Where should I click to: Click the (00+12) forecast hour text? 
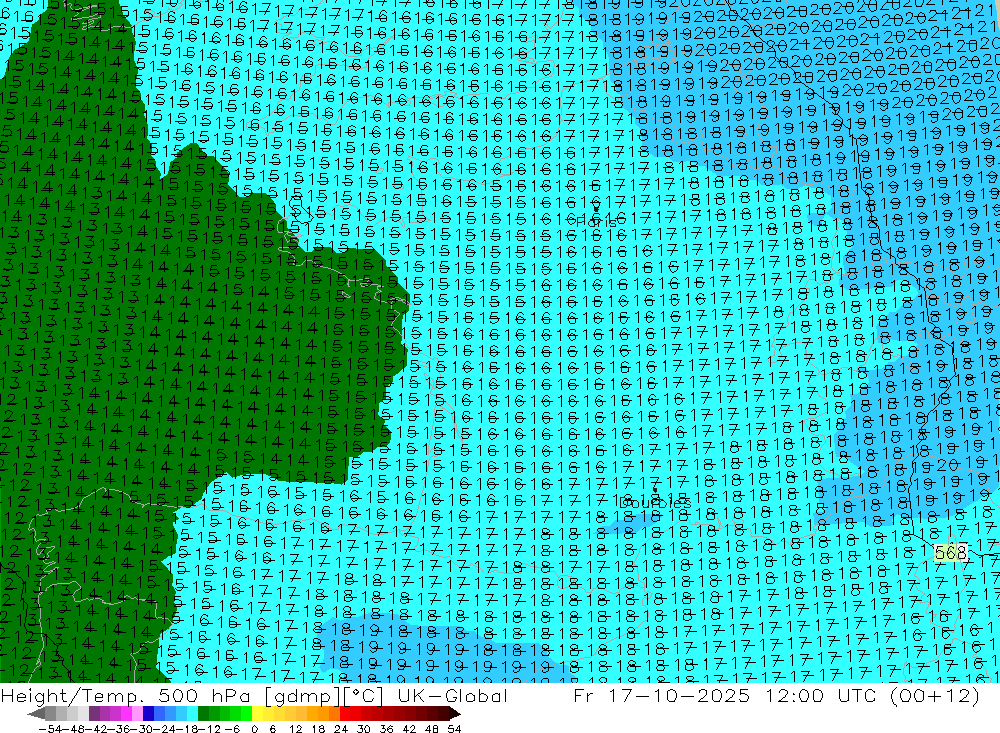point(936,696)
